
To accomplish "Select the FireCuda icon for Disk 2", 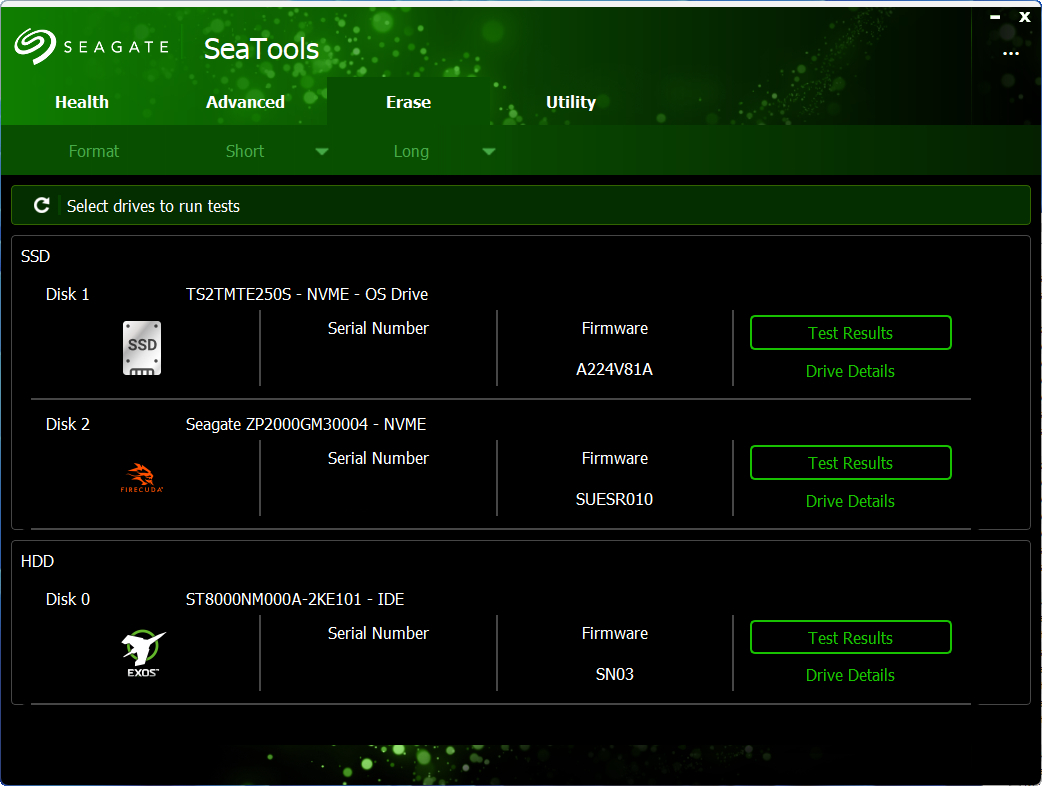I will point(142,478).
